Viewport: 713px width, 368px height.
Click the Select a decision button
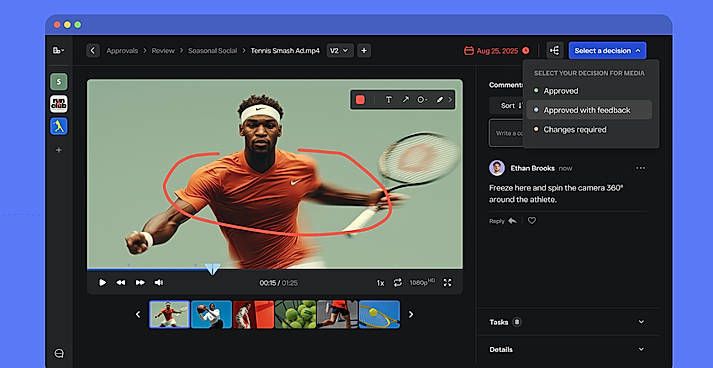(607, 50)
